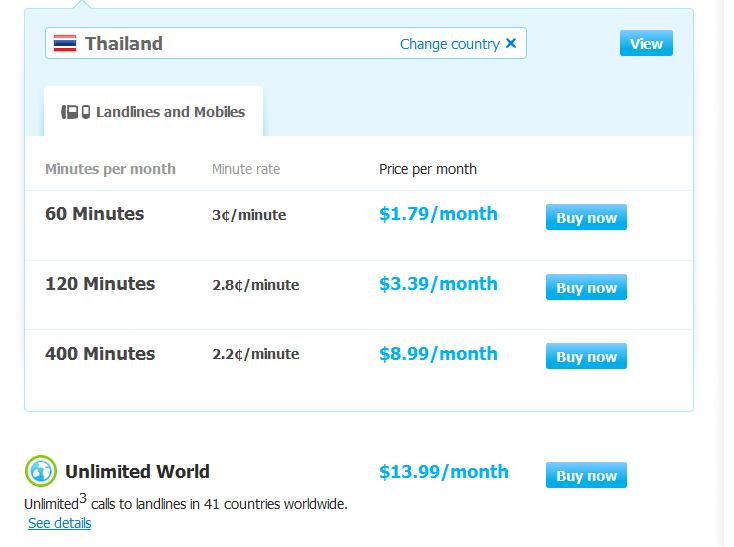Click the mobile phone icon in tab
The image size is (734, 547).
86,112
